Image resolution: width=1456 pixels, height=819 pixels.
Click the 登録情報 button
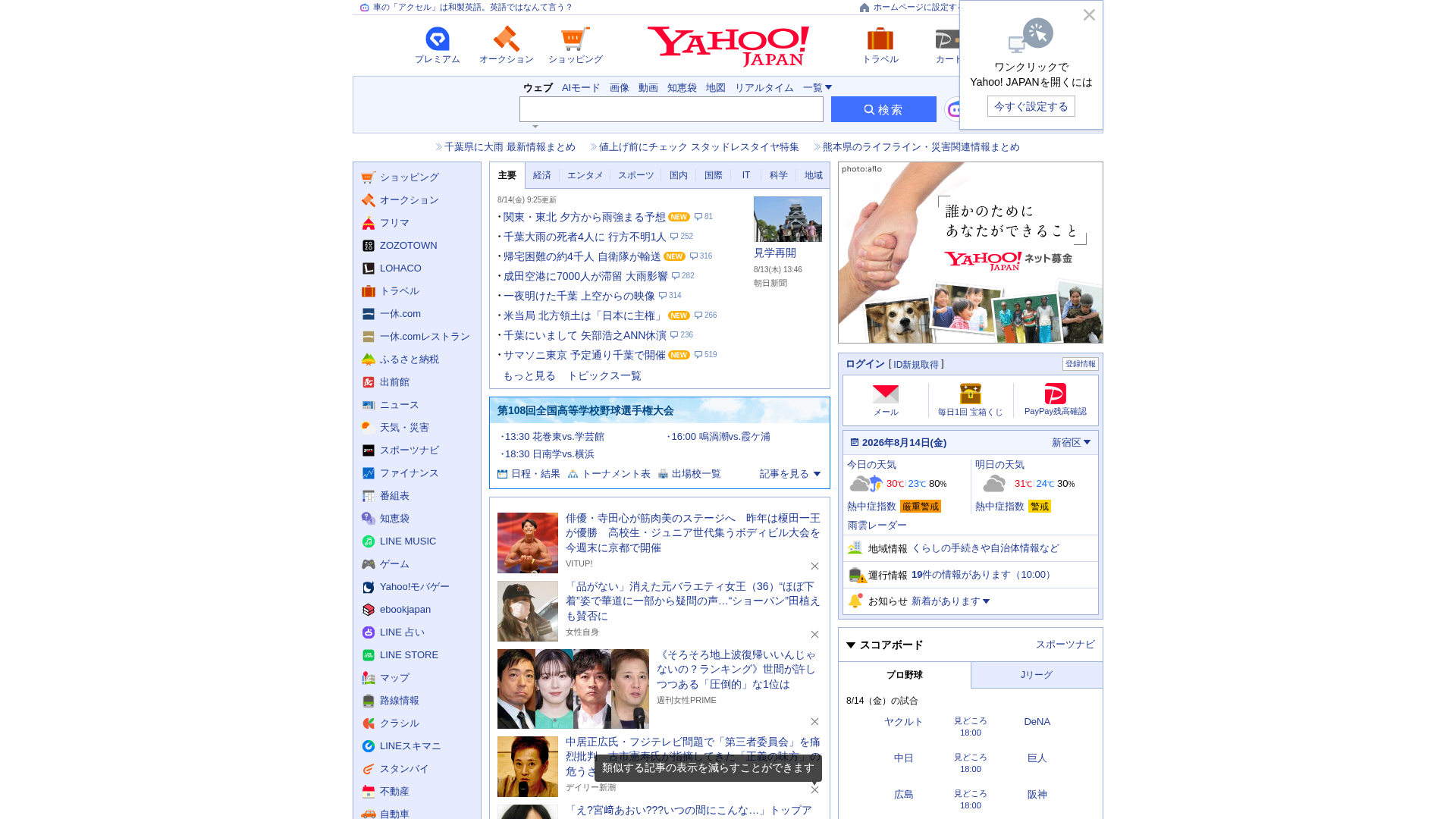click(1081, 364)
